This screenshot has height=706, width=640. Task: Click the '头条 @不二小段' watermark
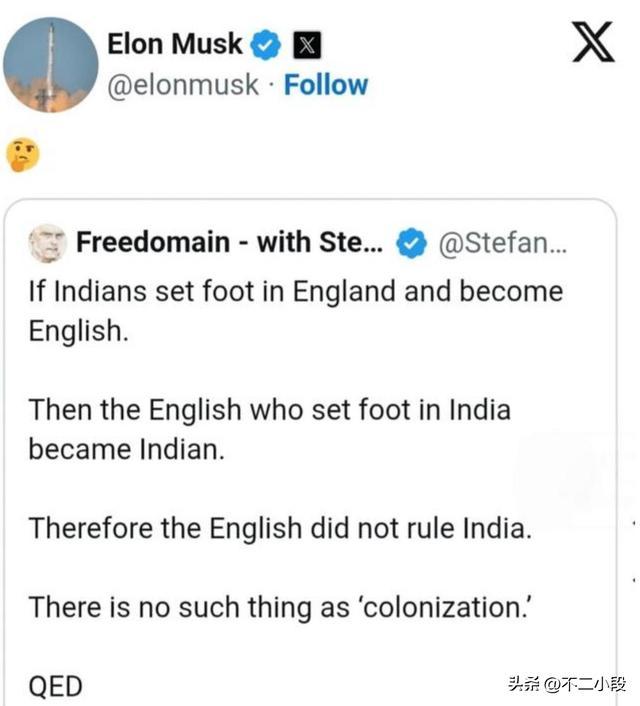(567, 684)
